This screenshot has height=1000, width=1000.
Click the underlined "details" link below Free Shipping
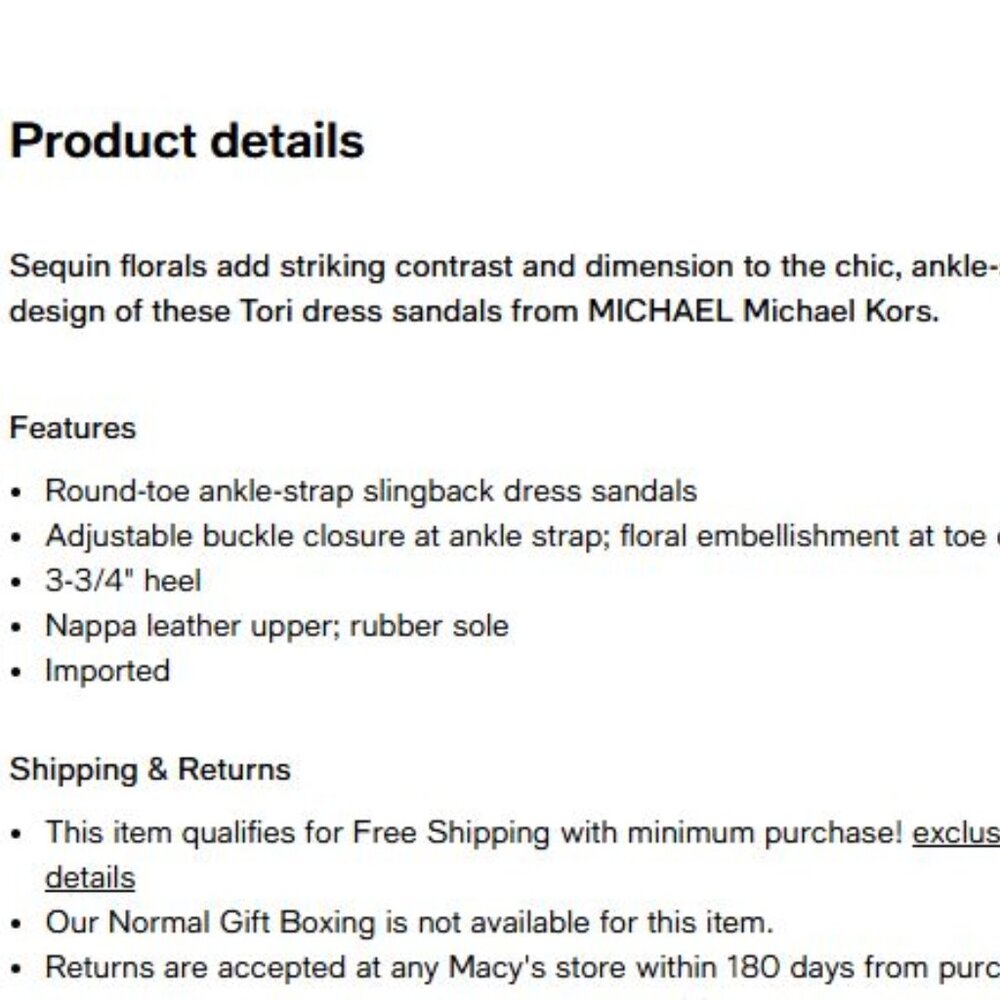(90, 877)
